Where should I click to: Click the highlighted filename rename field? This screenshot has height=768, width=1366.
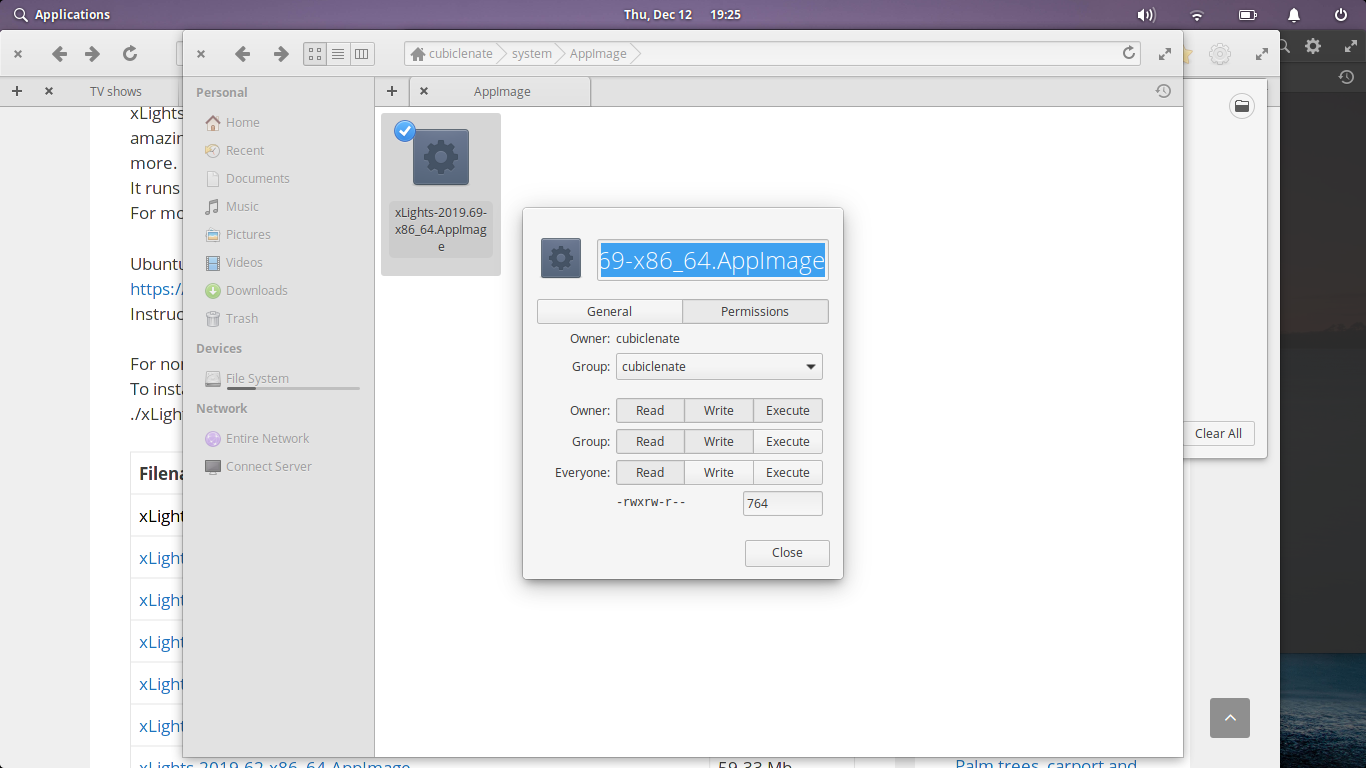click(x=712, y=260)
